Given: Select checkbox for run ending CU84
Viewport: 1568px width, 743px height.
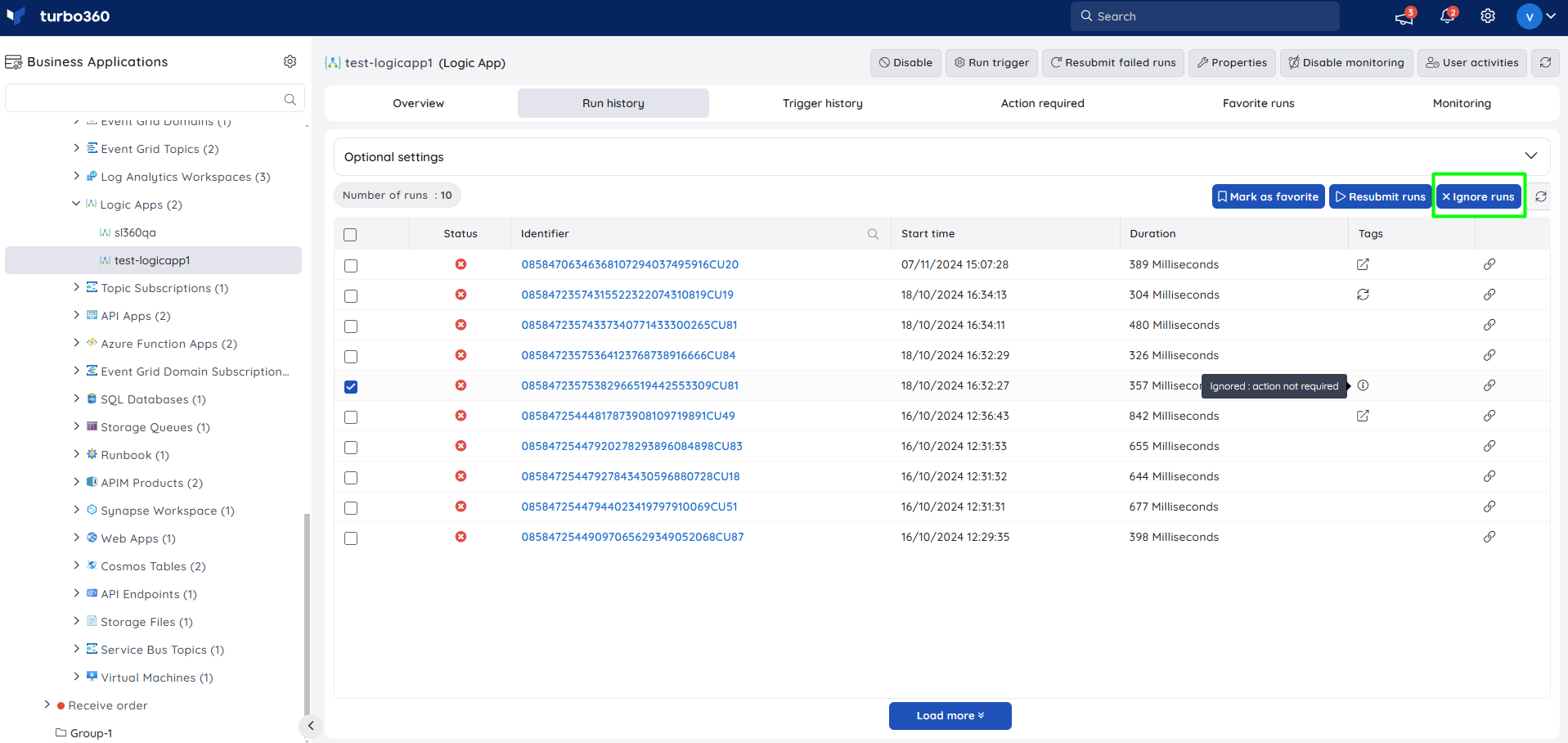Looking at the screenshot, I should [351, 357].
